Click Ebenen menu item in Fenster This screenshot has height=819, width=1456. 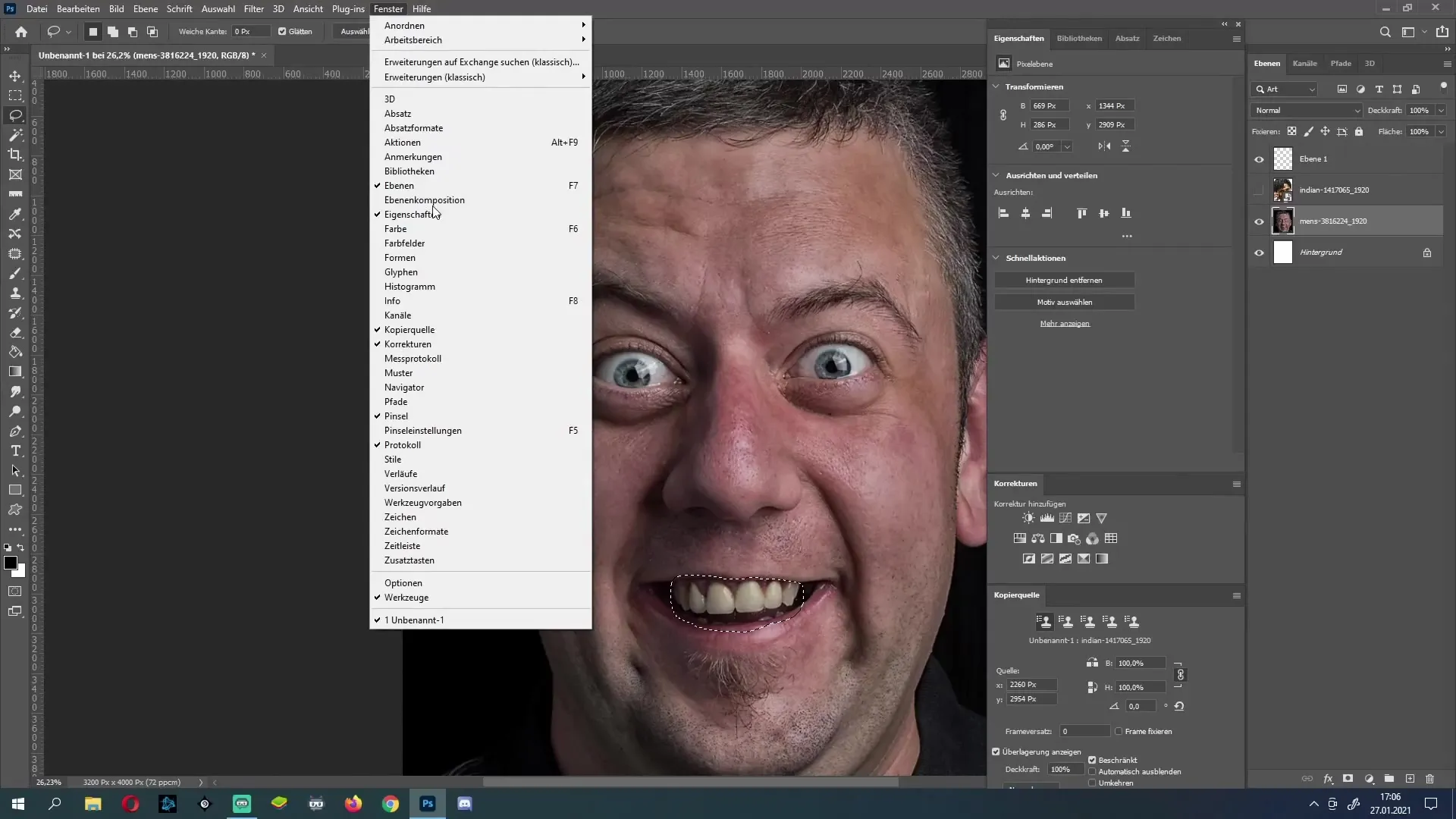click(400, 185)
